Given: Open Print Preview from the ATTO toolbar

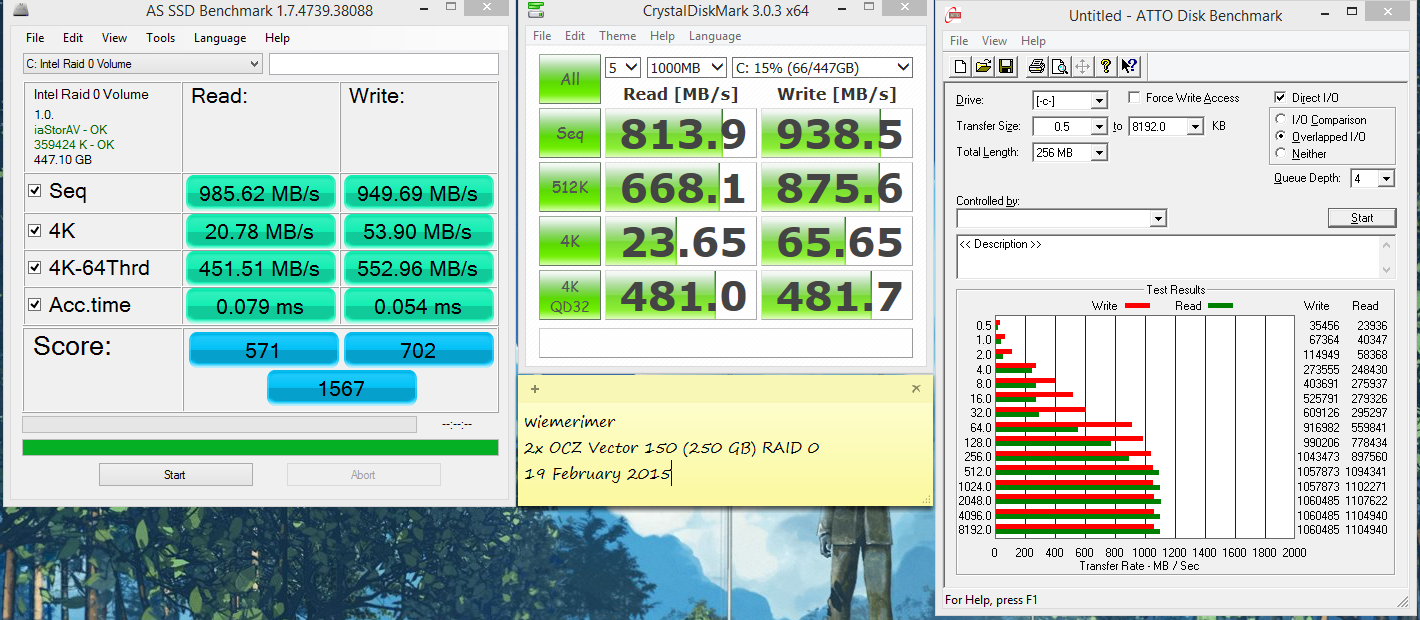Looking at the screenshot, I should click(x=1058, y=67).
